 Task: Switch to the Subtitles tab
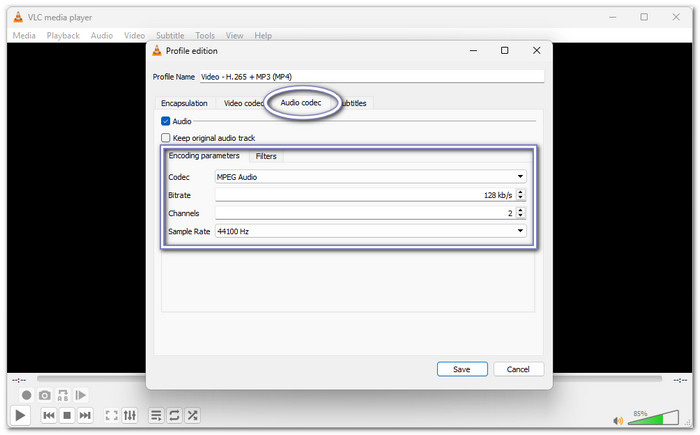click(x=354, y=103)
